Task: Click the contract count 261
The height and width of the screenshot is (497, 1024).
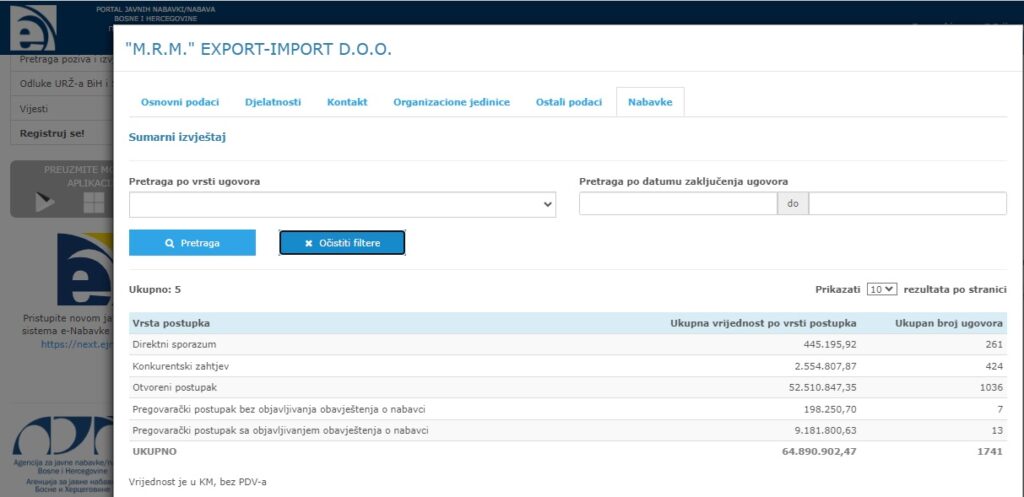Action: tap(995, 345)
